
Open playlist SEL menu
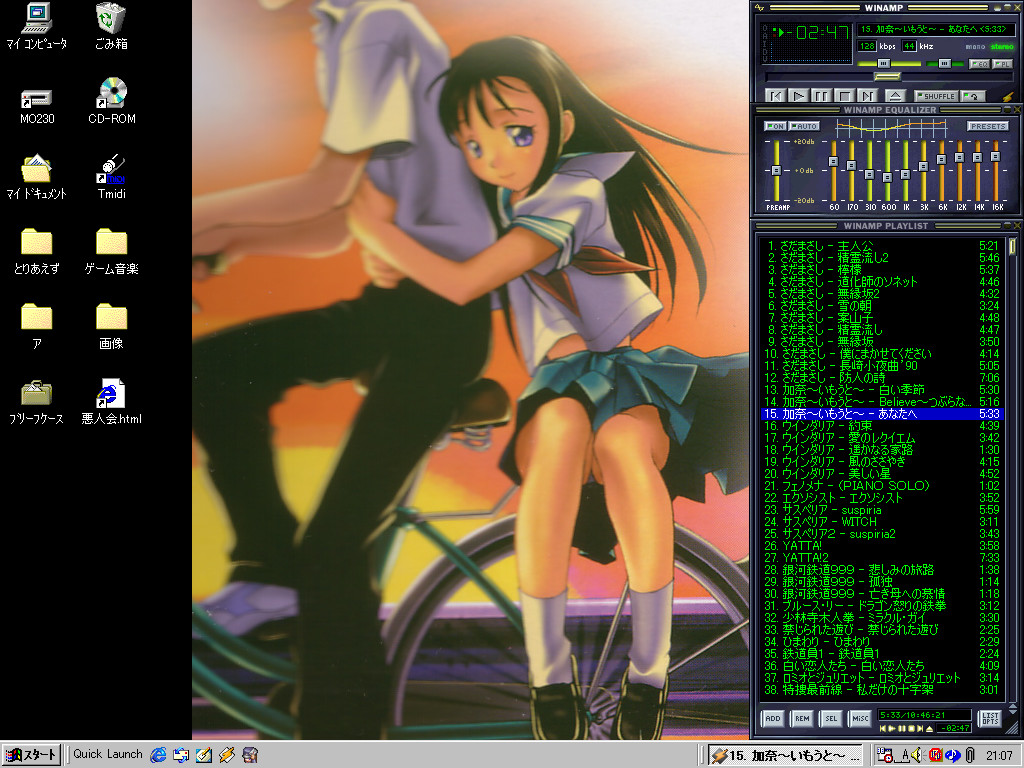[831, 718]
